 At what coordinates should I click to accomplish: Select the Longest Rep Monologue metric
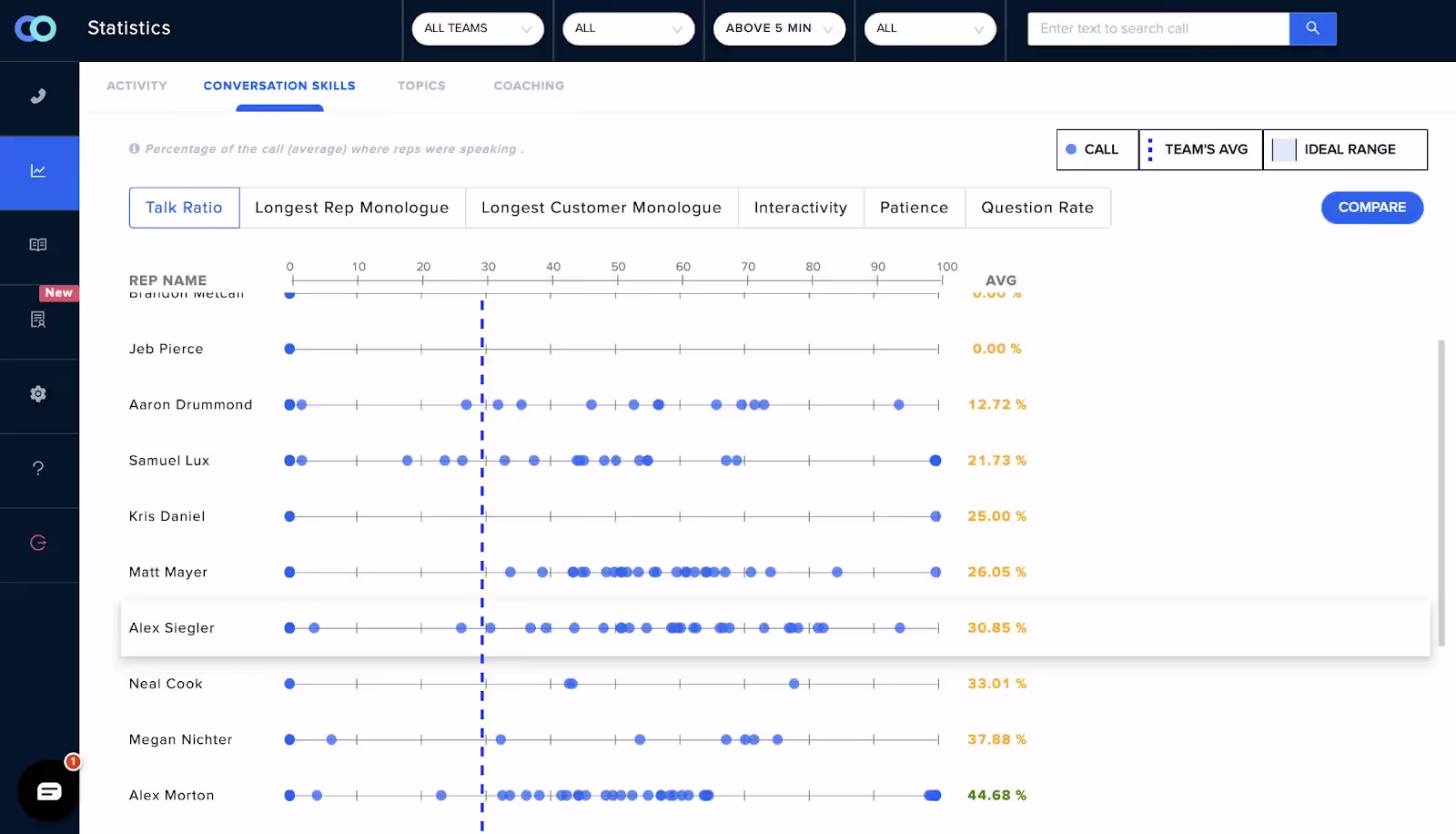click(x=352, y=208)
